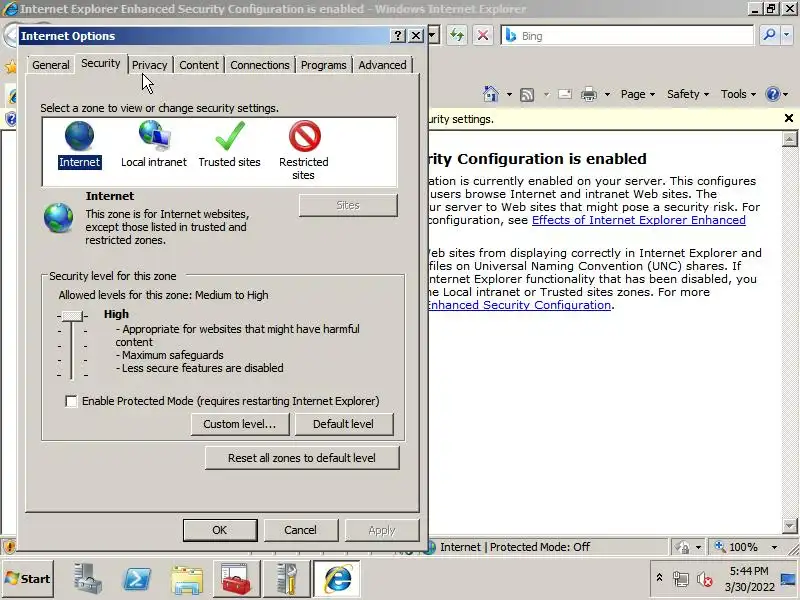Open the red toolbox taskbar icon

pos(237,579)
